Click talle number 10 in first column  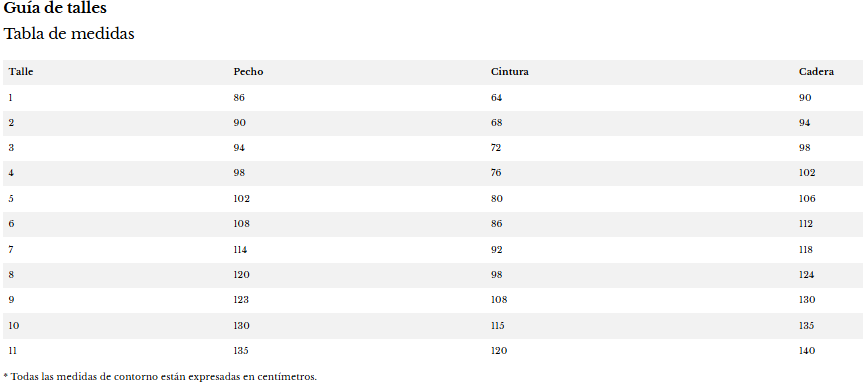tap(14, 326)
